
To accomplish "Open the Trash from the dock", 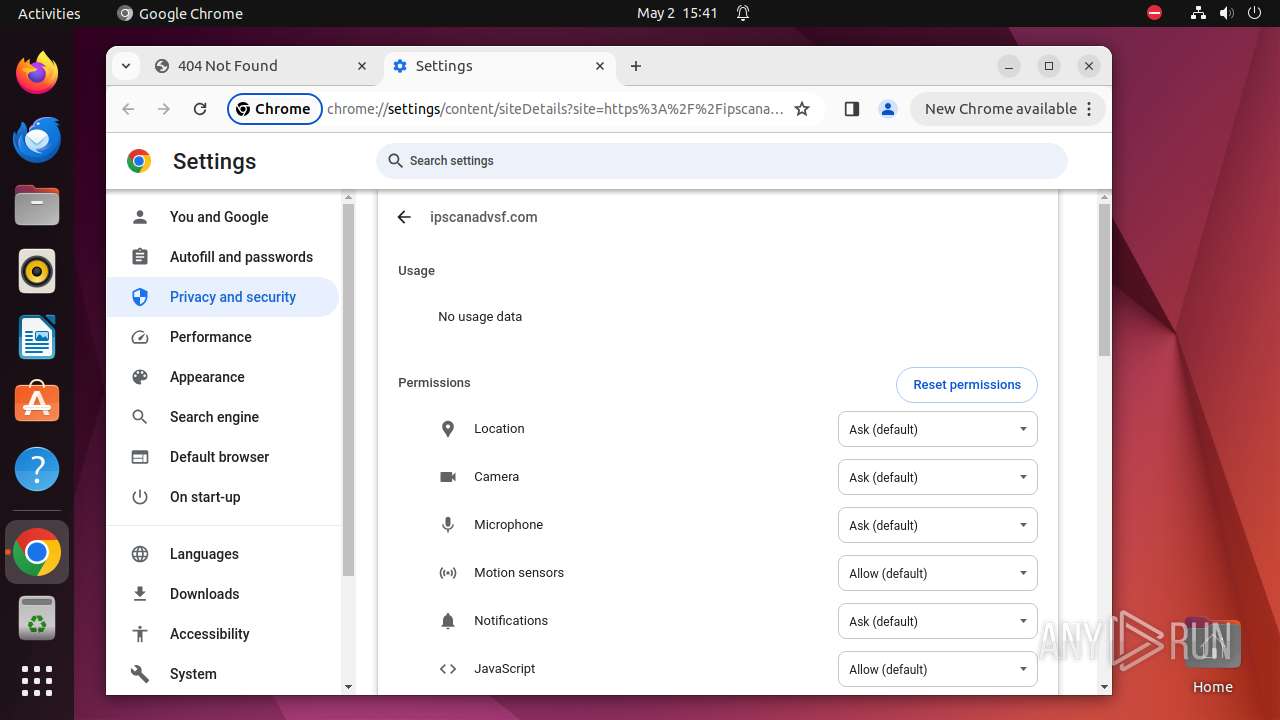I will pos(37,618).
